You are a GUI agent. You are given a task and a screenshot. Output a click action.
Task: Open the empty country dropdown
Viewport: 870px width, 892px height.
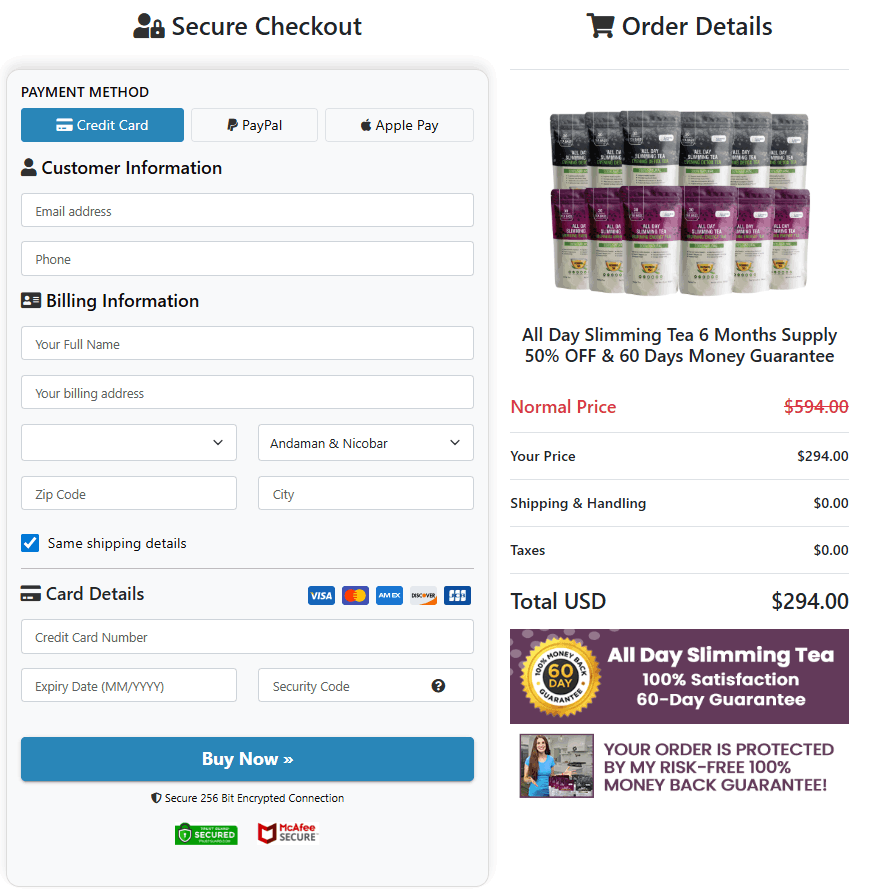coord(129,443)
